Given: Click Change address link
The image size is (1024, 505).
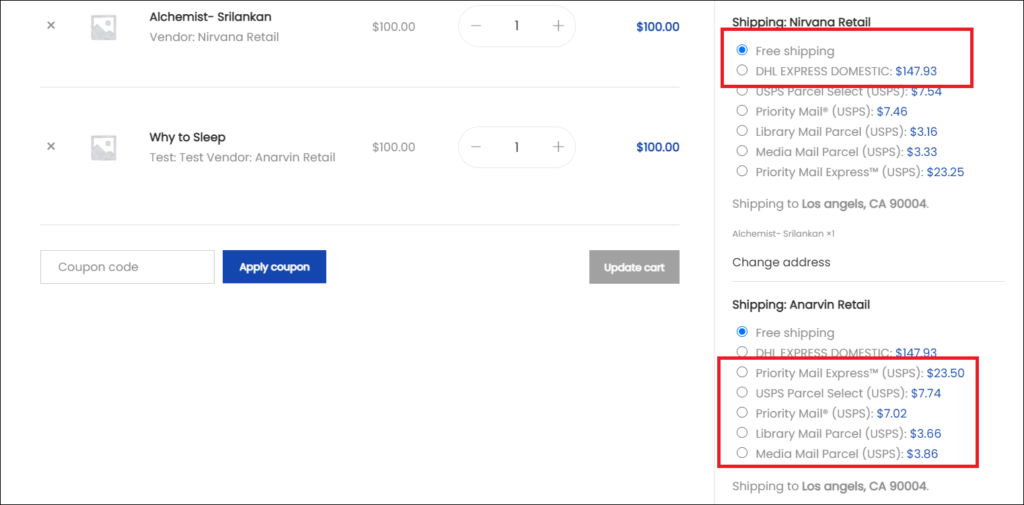Looking at the screenshot, I should [781, 262].
